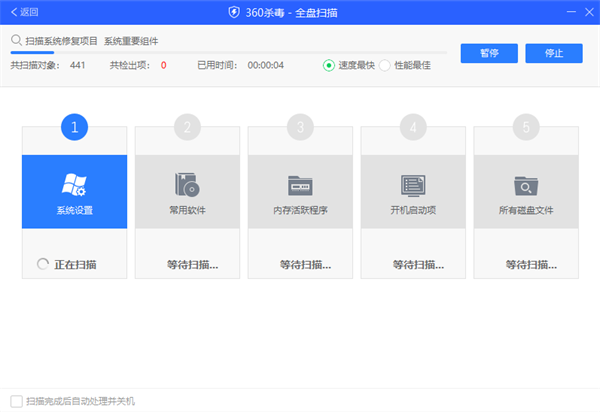600x412 pixels.
Task: Select the 速度最快 scan mode
Action: tap(329, 65)
